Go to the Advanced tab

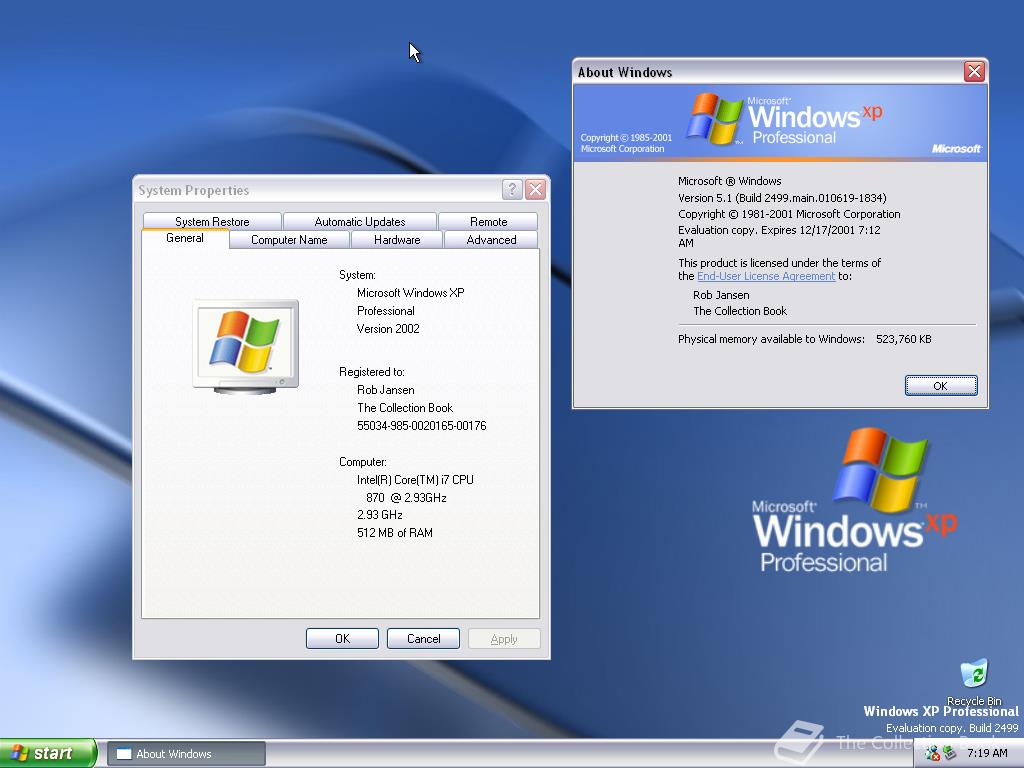coord(491,240)
